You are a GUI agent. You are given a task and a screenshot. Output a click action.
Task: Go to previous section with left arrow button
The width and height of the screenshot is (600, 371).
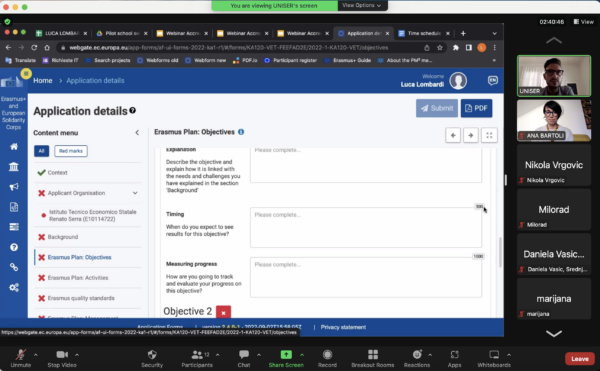tap(453, 135)
